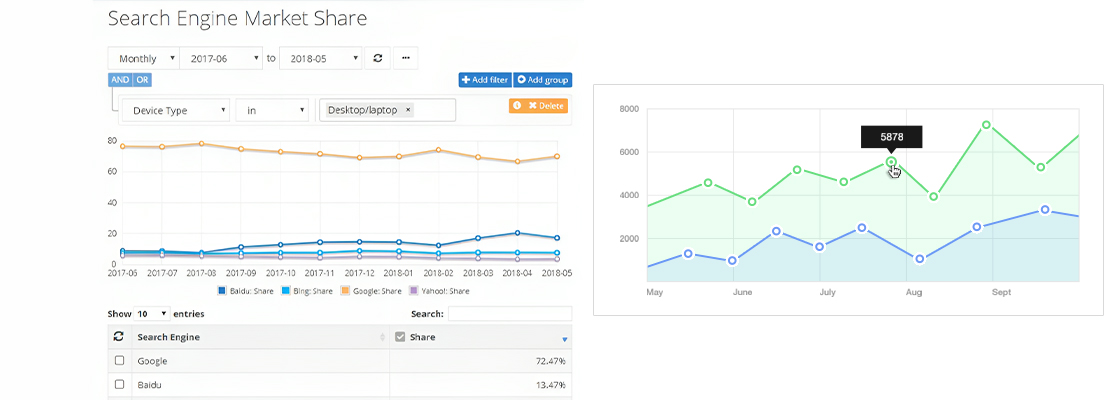
Task: Open the 'in' operator dropdown
Action: pos(272,111)
